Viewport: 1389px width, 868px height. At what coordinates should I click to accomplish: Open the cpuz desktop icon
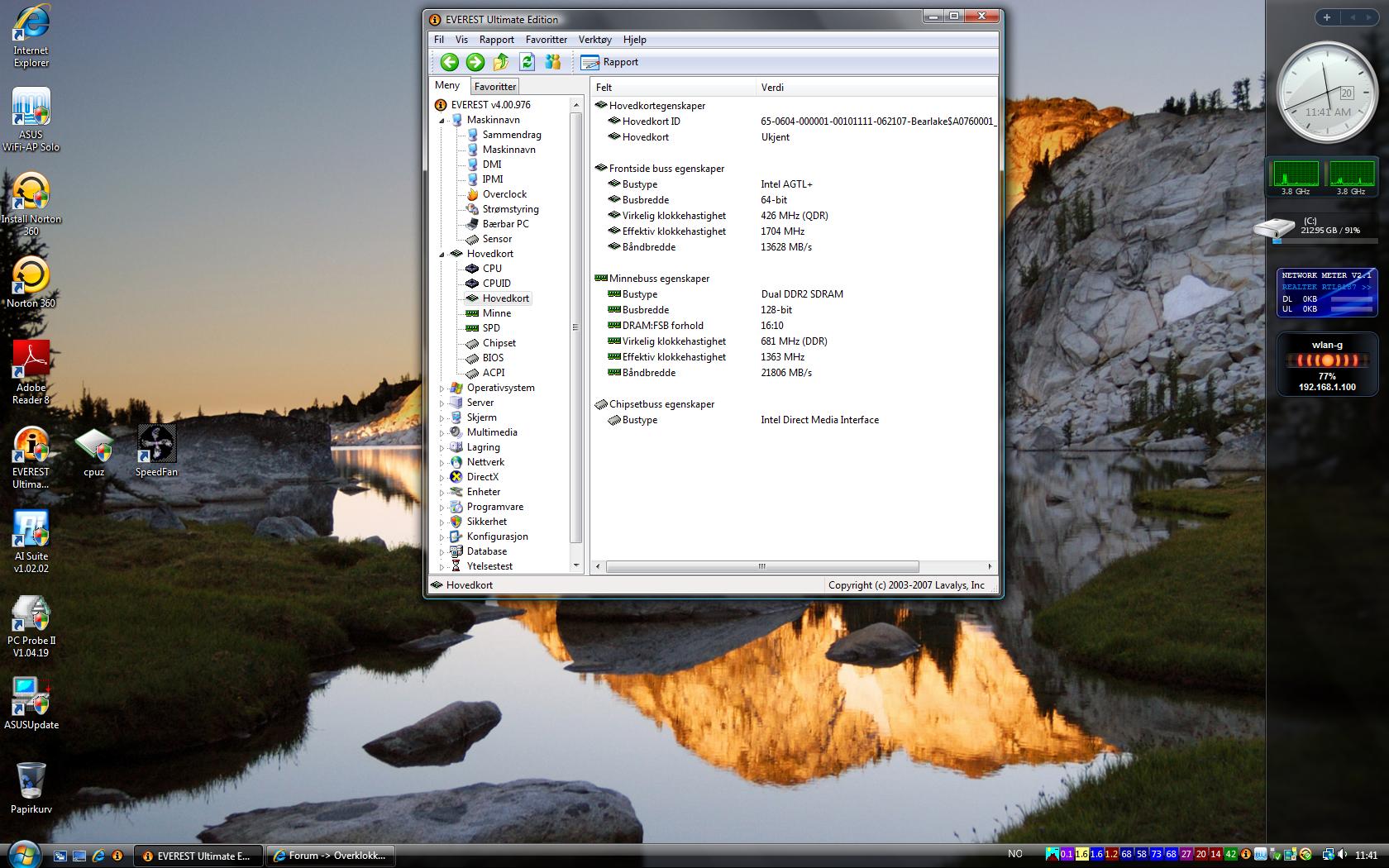click(x=94, y=452)
